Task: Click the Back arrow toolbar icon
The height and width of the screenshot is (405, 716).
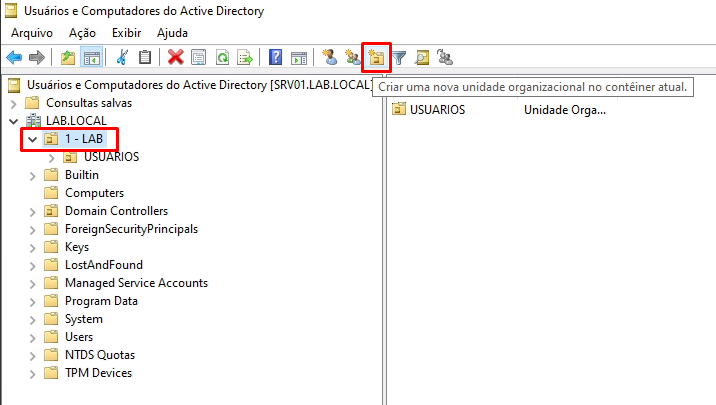Action: pos(14,58)
